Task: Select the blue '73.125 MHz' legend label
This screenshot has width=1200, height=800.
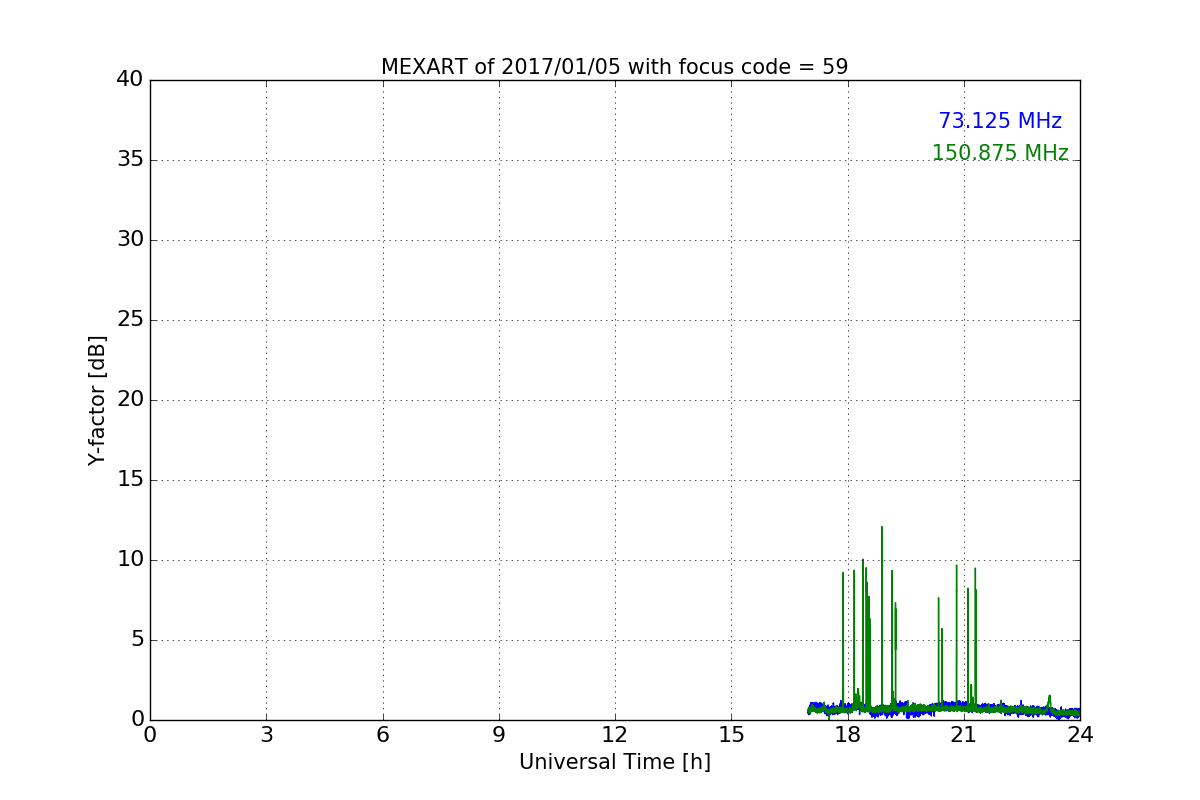Action: (1000, 121)
